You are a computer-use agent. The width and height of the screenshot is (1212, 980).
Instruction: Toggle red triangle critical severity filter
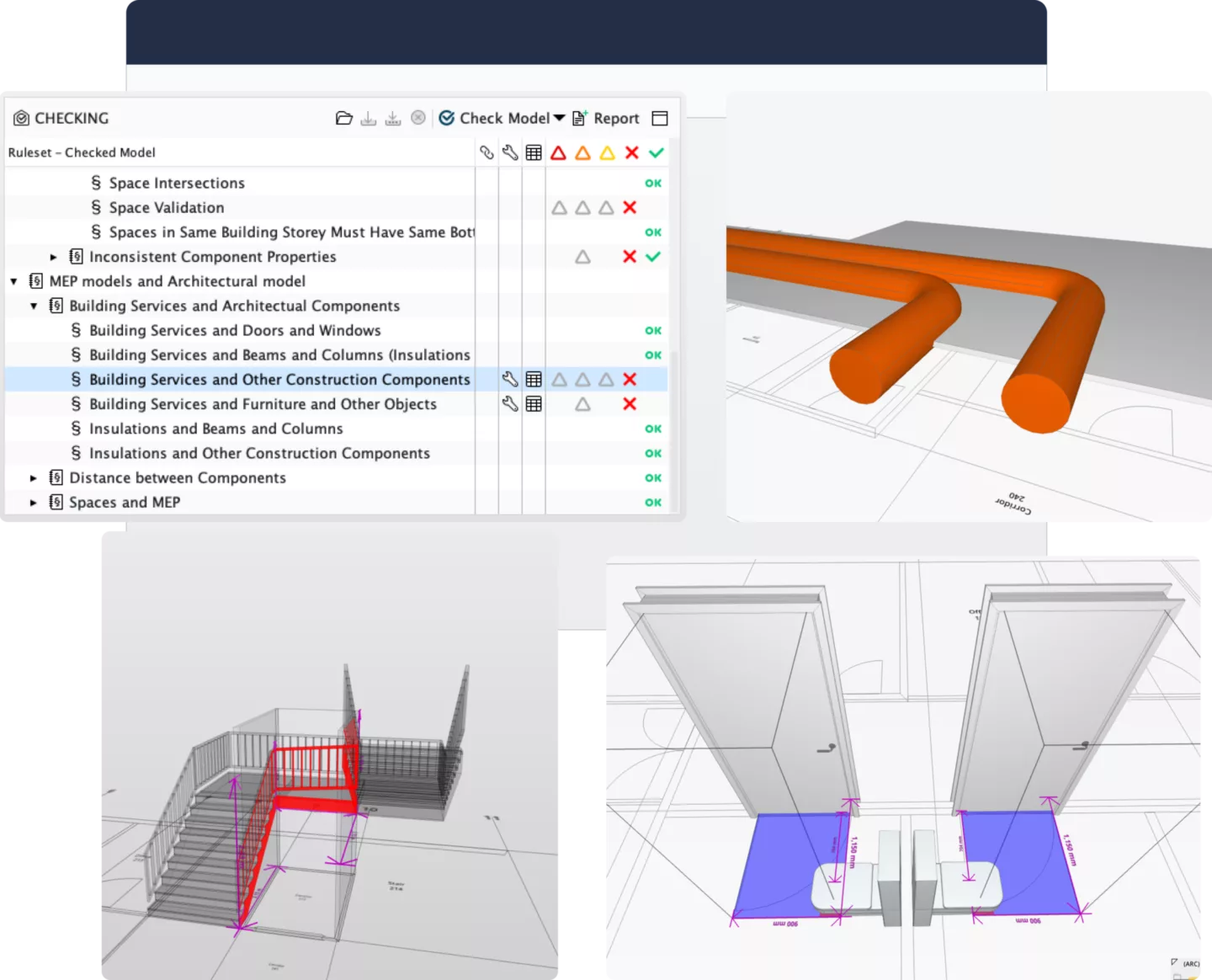coord(558,152)
